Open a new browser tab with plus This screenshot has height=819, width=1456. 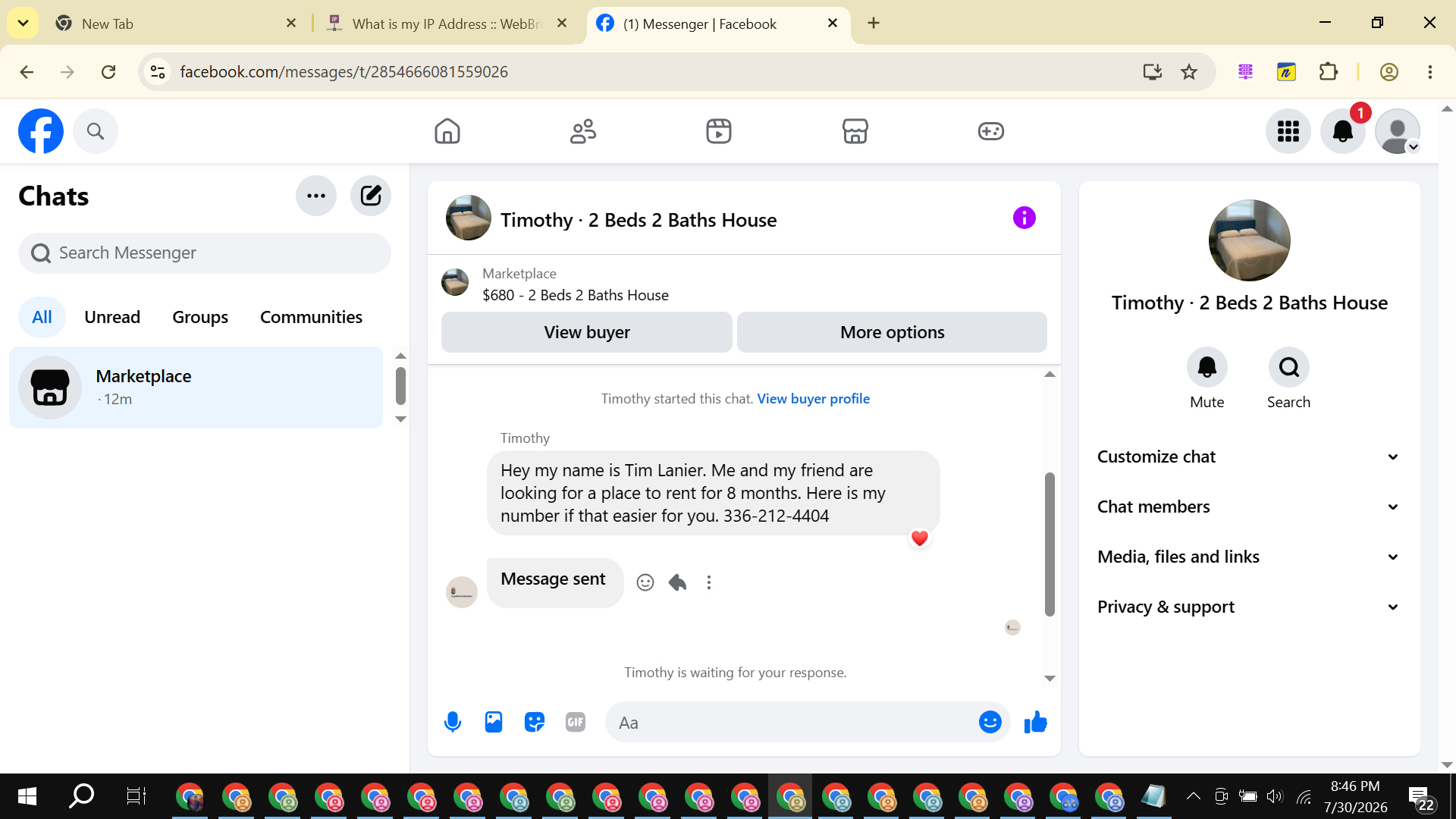click(x=874, y=23)
